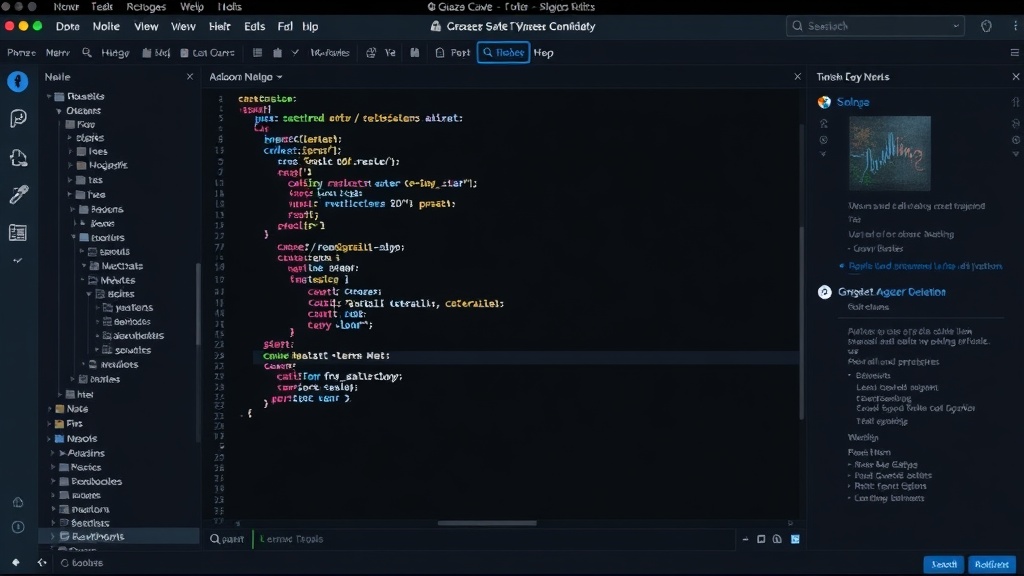This screenshot has height=576, width=1024.
Task: Click the Hep item at the toolbar end
Action: (543, 52)
